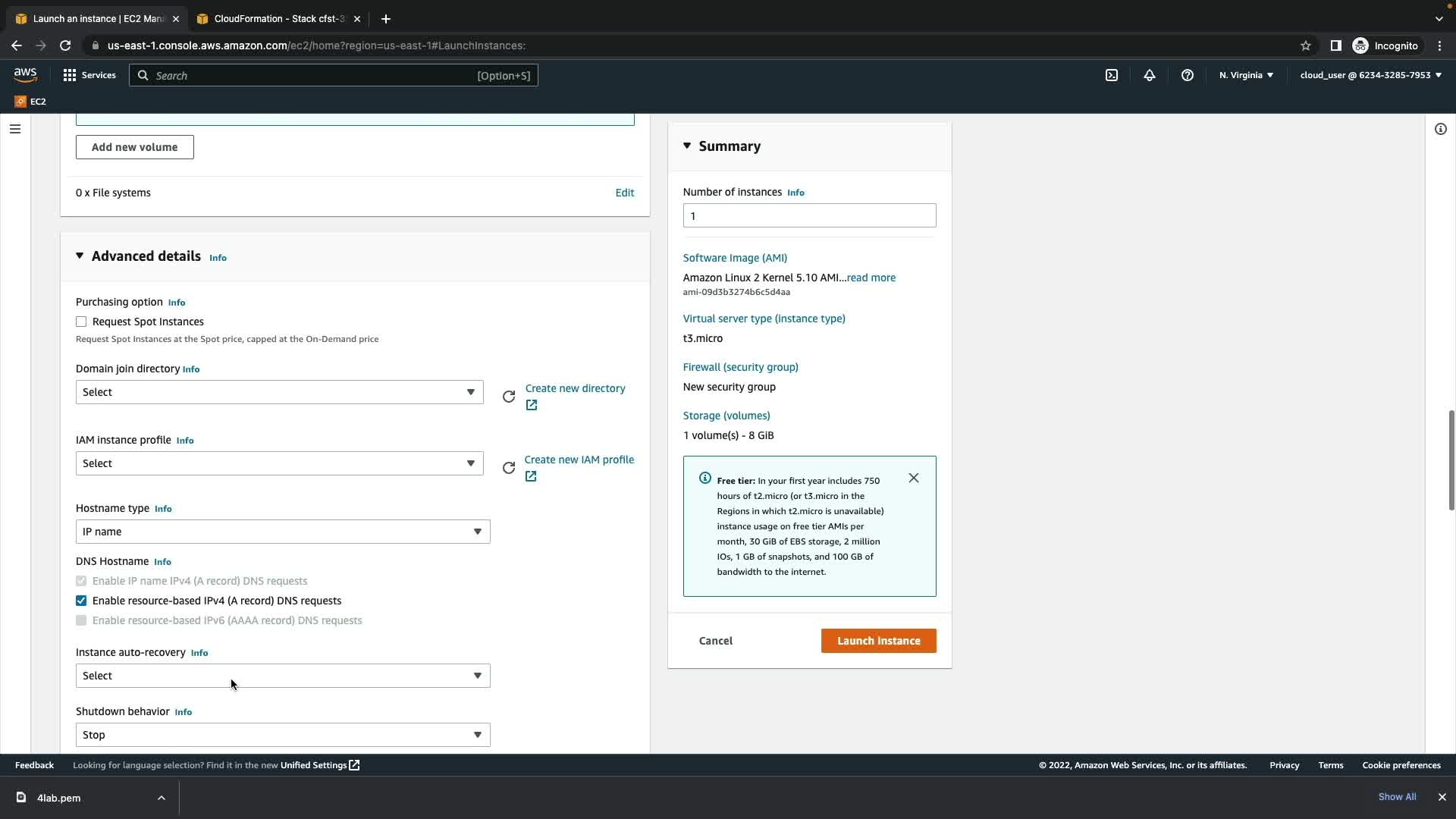Image resolution: width=1456 pixels, height=819 pixels.
Task: Open the Hostname type dropdown
Action: (x=282, y=532)
